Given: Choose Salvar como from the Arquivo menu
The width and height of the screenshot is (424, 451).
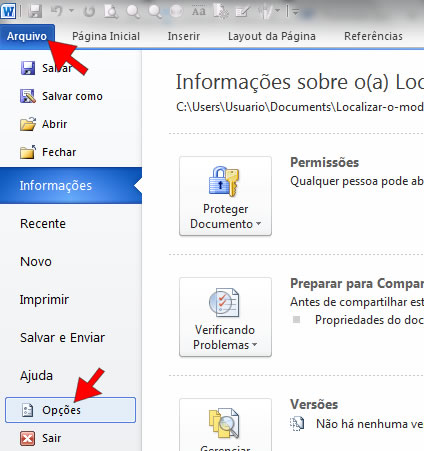Looking at the screenshot, I should [x=61, y=96].
